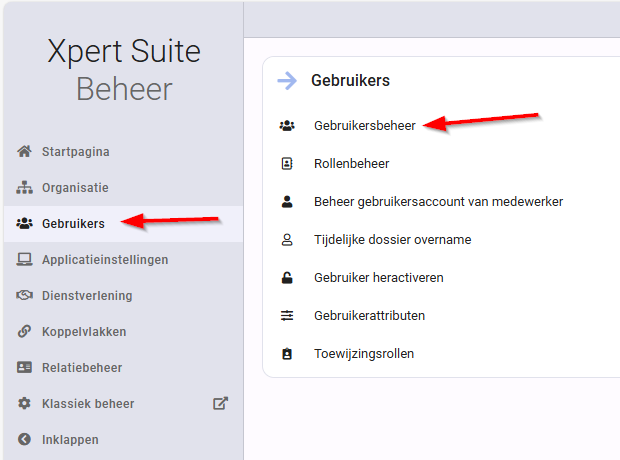Click the Dienstverlening handshake icon

pyautogui.click(x=25, y=295)
